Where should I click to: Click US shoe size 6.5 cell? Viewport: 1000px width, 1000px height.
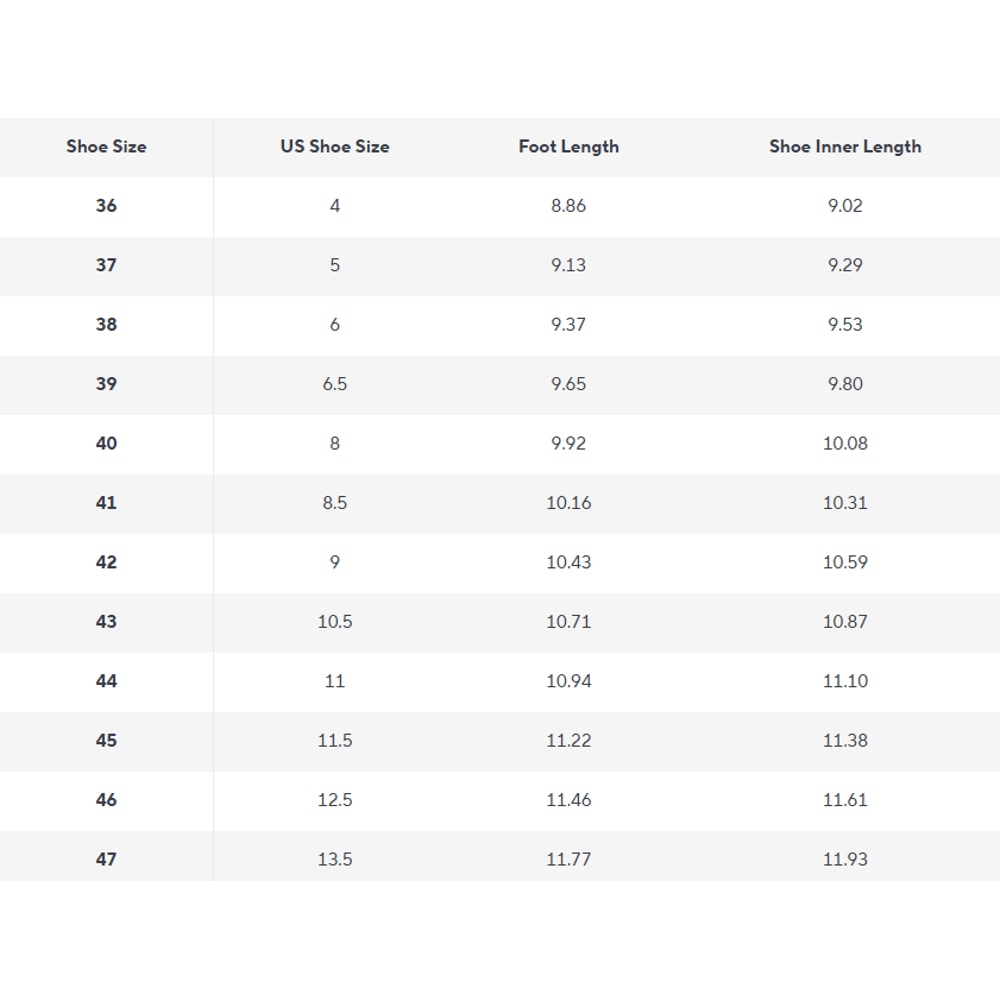(x=334, y=384)
